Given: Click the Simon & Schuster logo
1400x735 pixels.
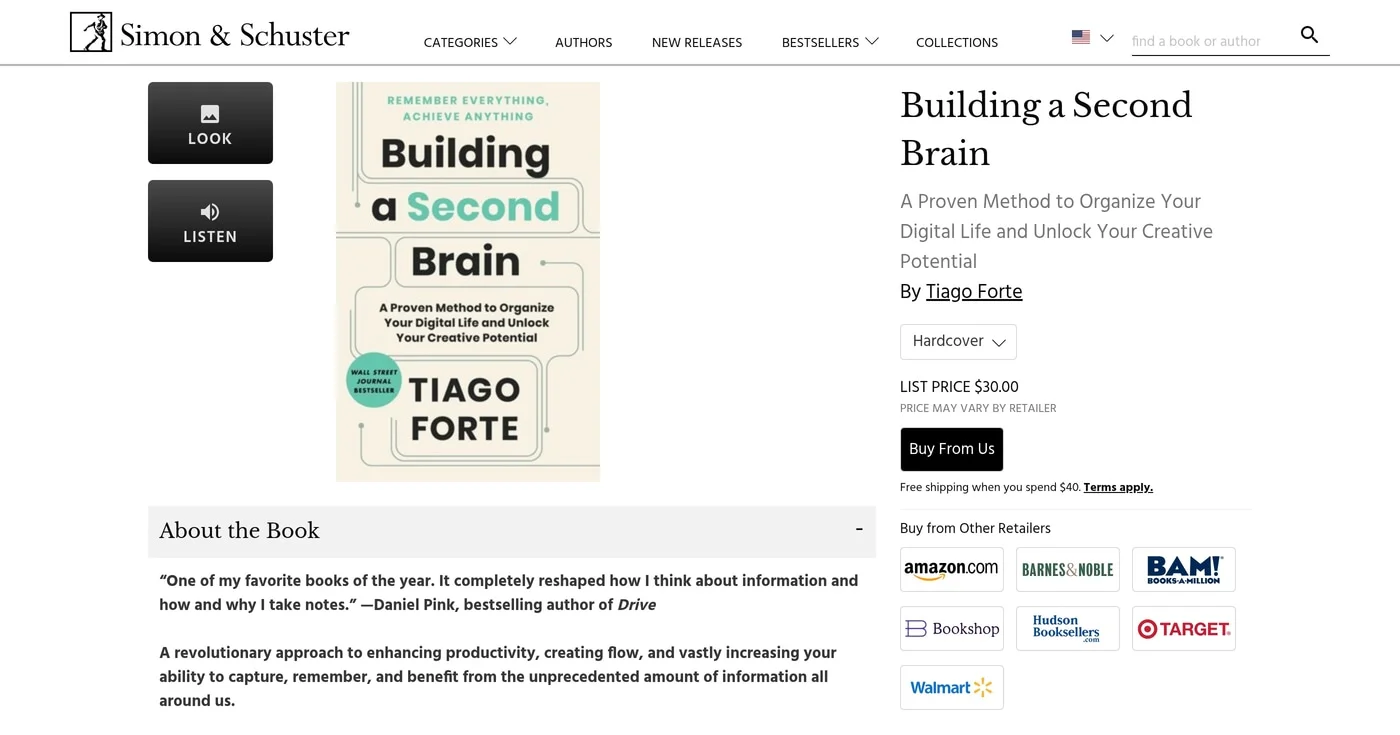Looking at the screenshot, I should [210, 33].
